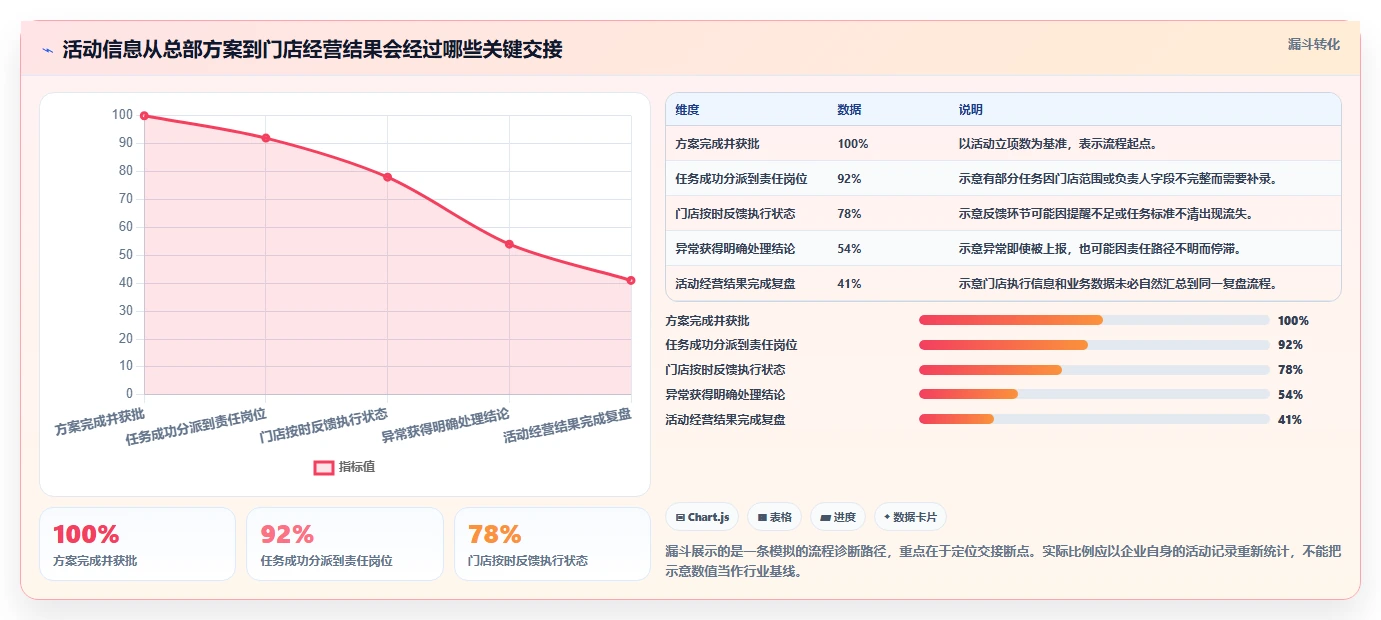The image size is (1381, 620).
Task: Click the 41% label beside the progress bar
Action: (1290, 420)
